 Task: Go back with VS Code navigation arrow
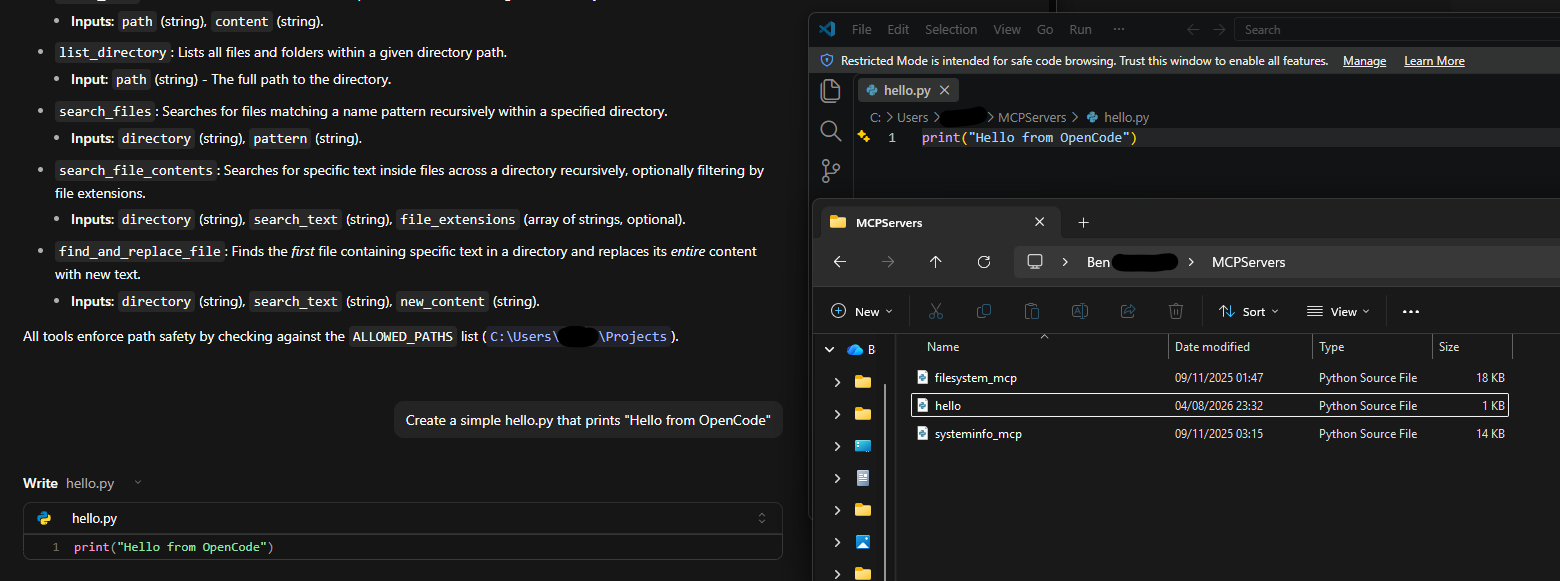(x=1192, y=29)
